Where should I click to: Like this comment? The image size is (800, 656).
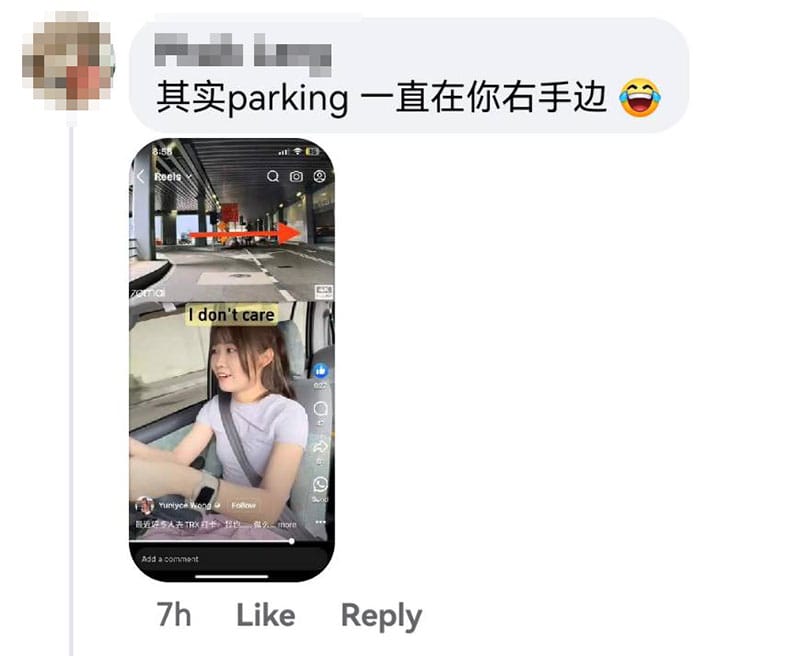(266, 615)
